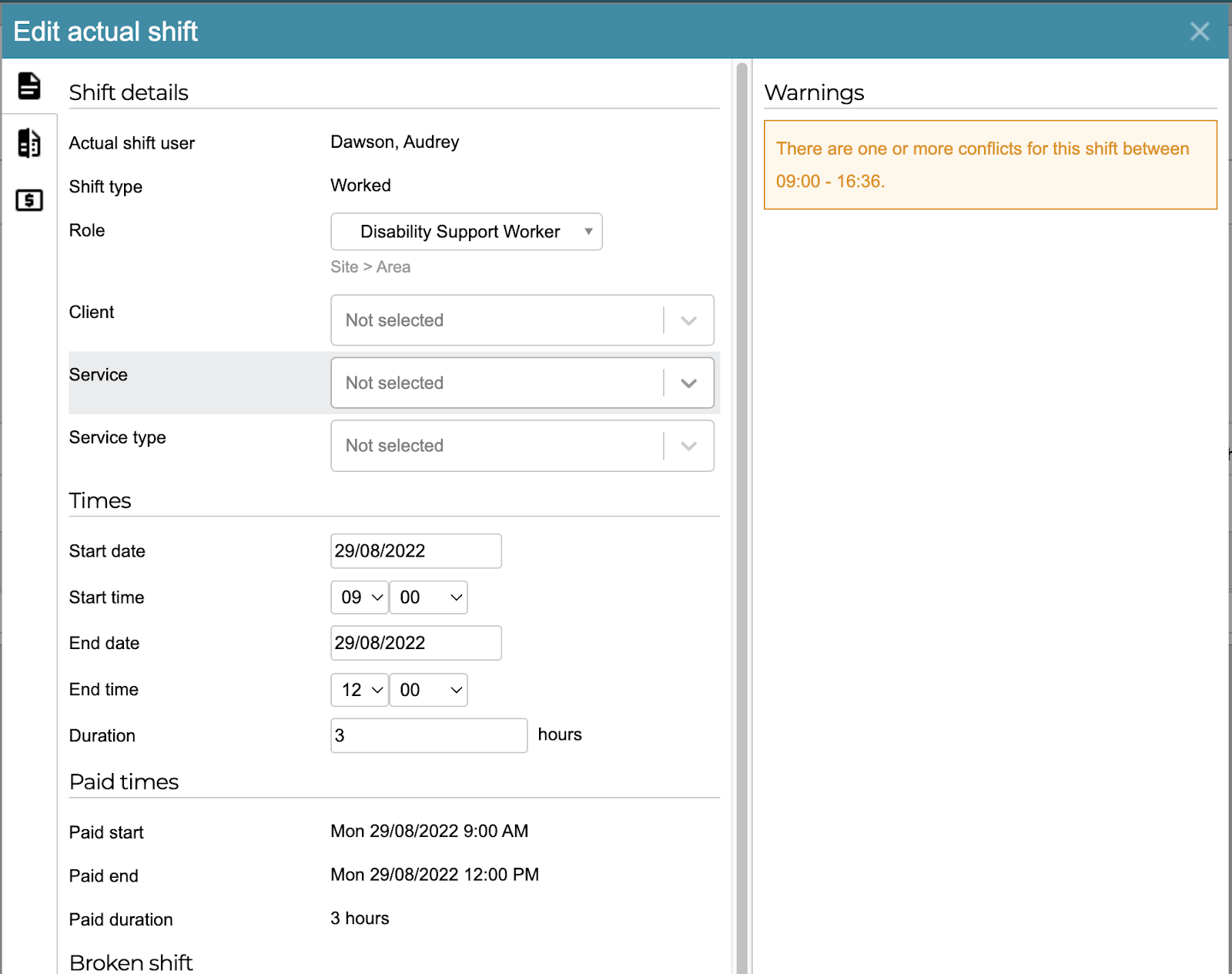
Task: Click the End date input field
Action: pyautogui.click(x=416, y=643)
